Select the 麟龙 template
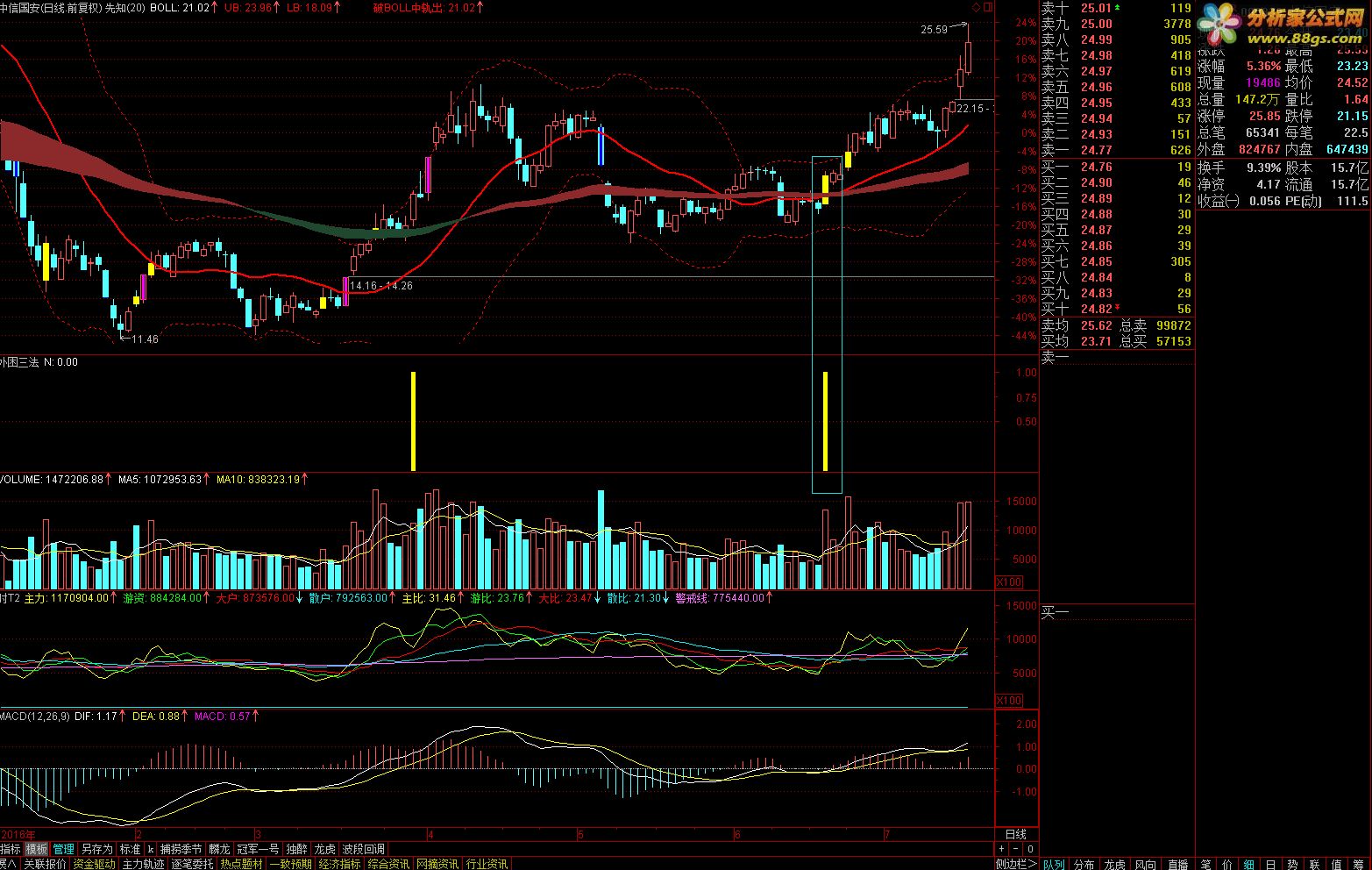 pyautogui.click(x=219, y=849)
